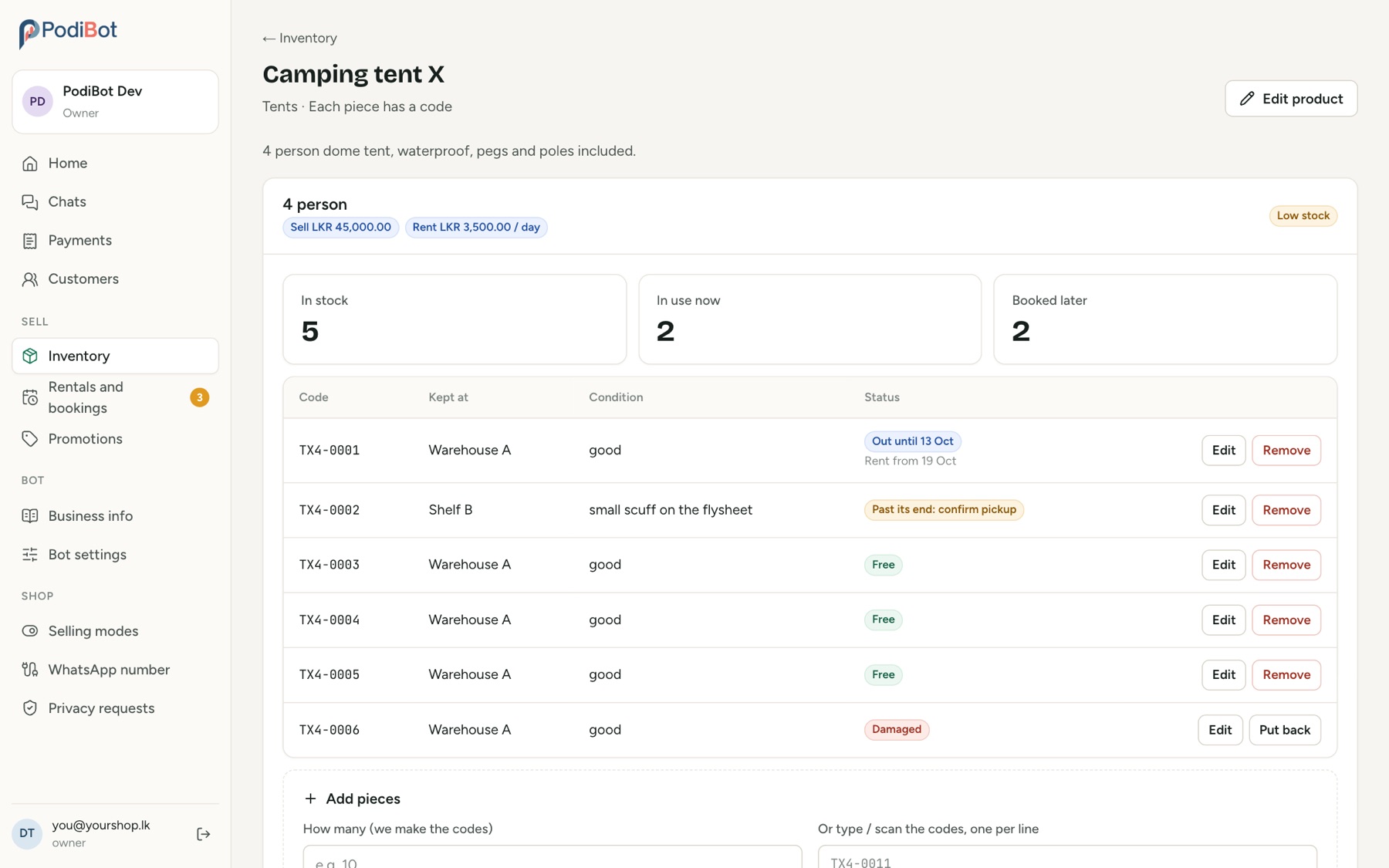1389x868 pixels.
Task: Remove piece TX4-0003
Action: [1286, 565]
